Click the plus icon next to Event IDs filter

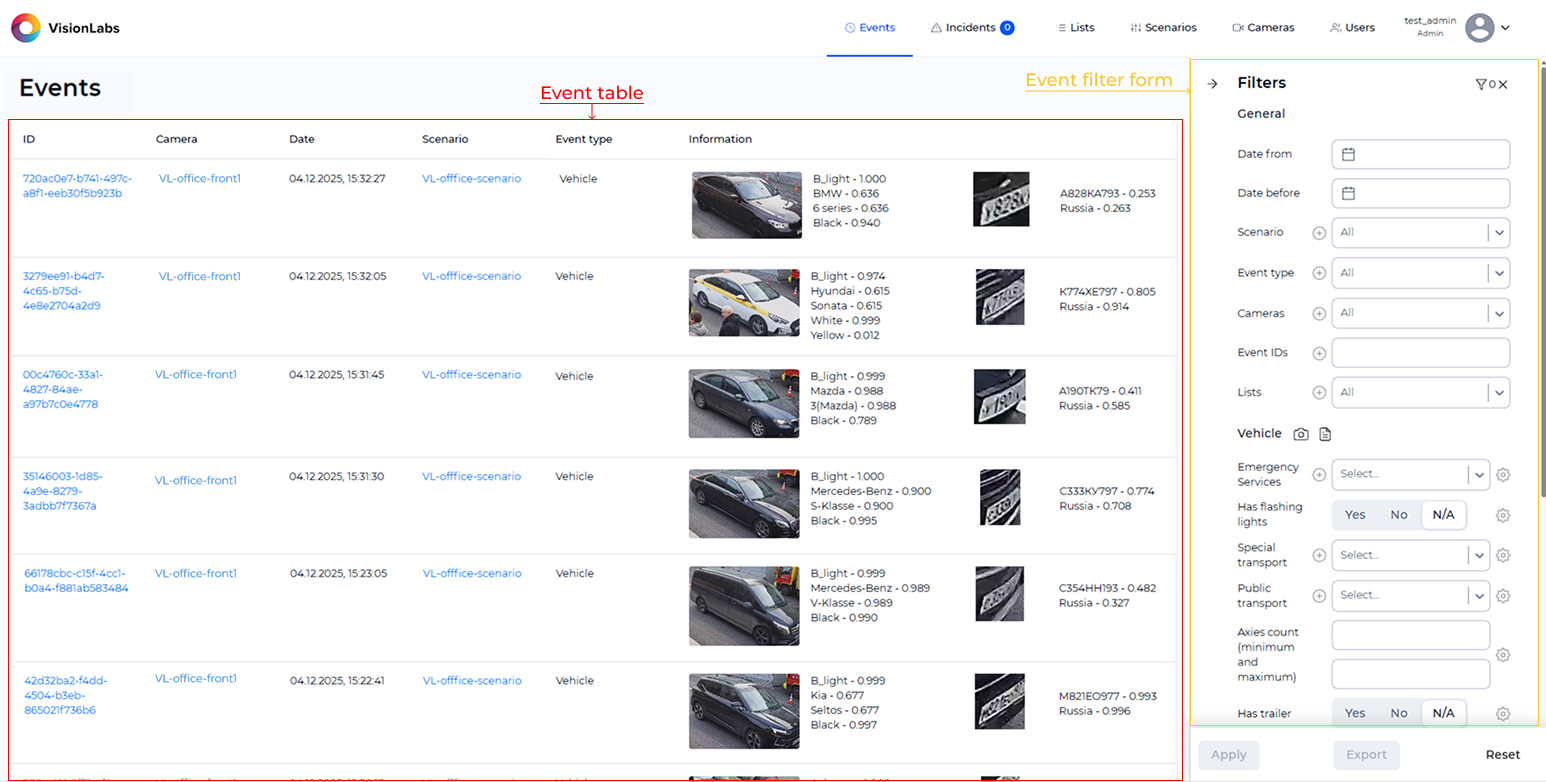[x=1319, y=352]
